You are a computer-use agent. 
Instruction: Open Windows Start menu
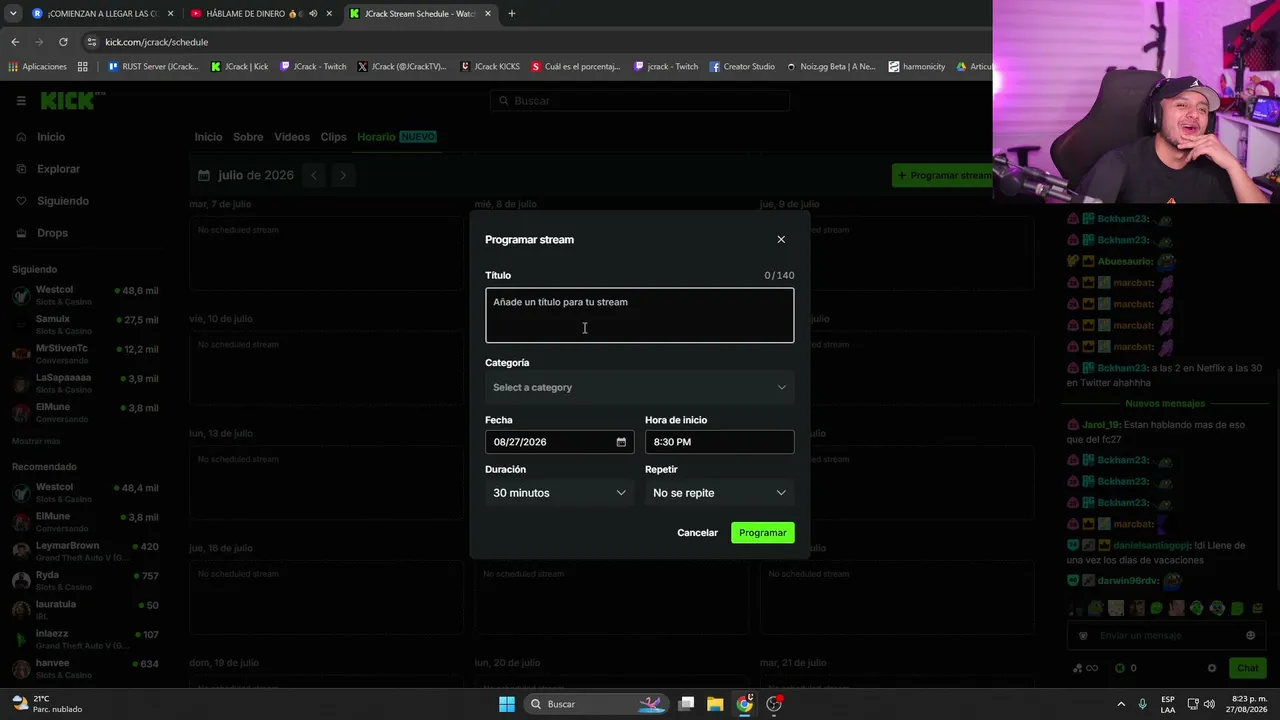(507, 704)
